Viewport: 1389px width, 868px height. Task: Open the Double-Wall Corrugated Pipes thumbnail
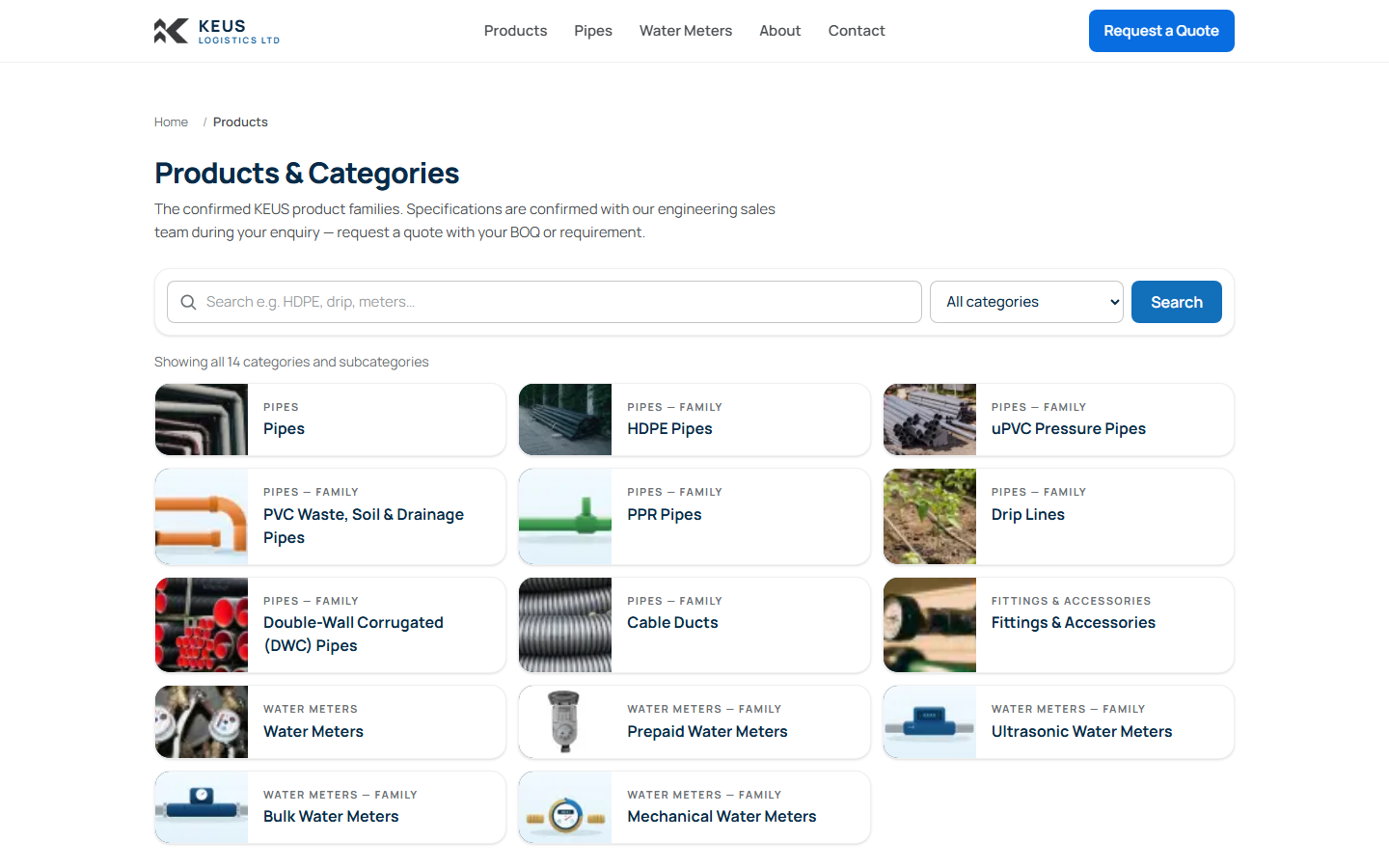pos(202,625)
